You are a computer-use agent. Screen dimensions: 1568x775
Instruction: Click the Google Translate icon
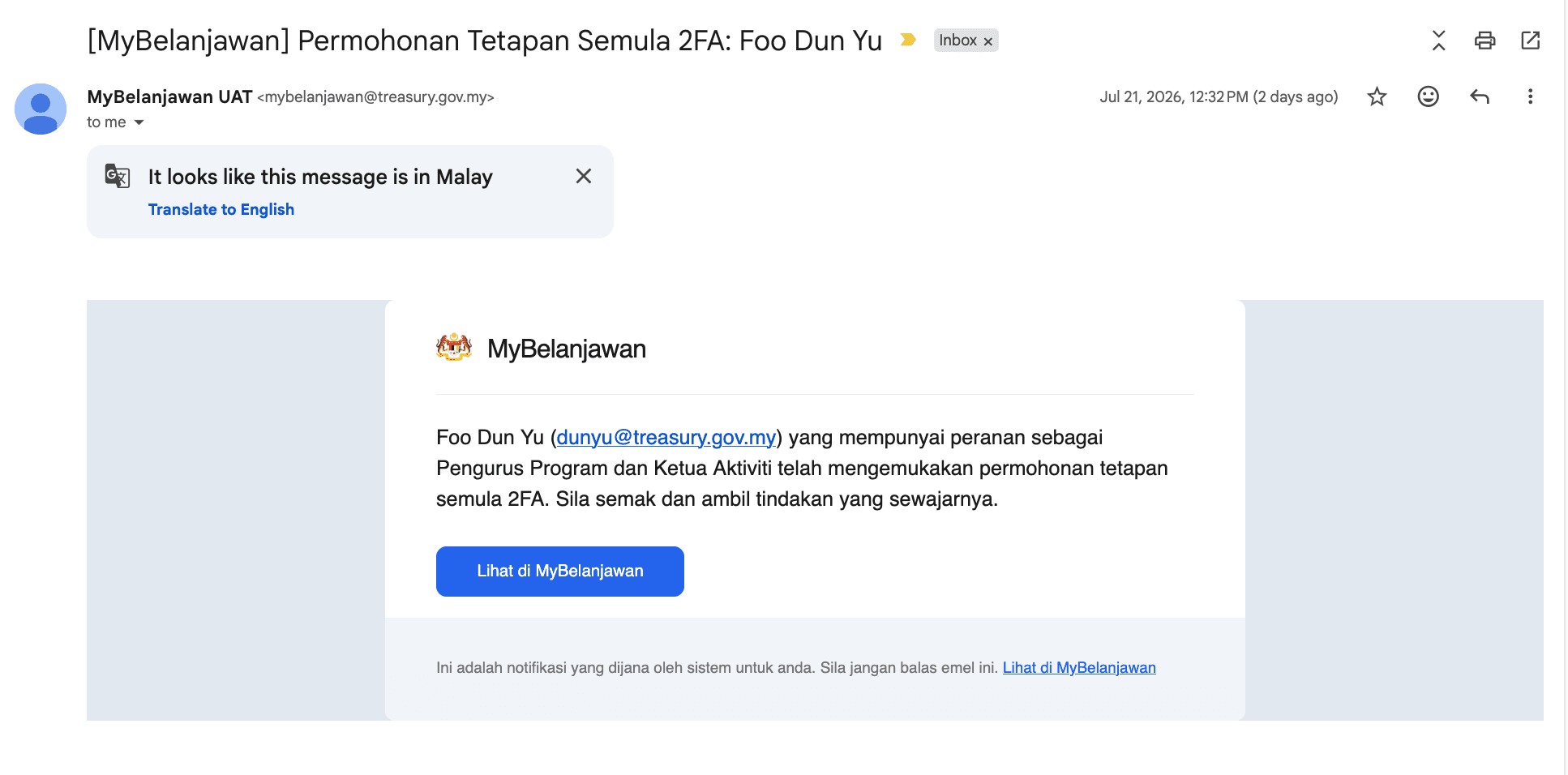118,176
